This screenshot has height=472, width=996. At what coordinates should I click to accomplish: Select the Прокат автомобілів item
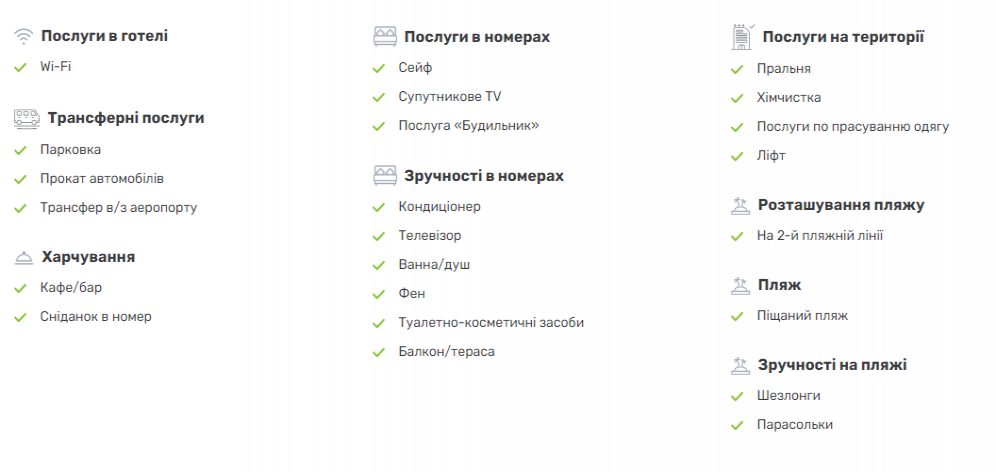(x=102, y=179)
